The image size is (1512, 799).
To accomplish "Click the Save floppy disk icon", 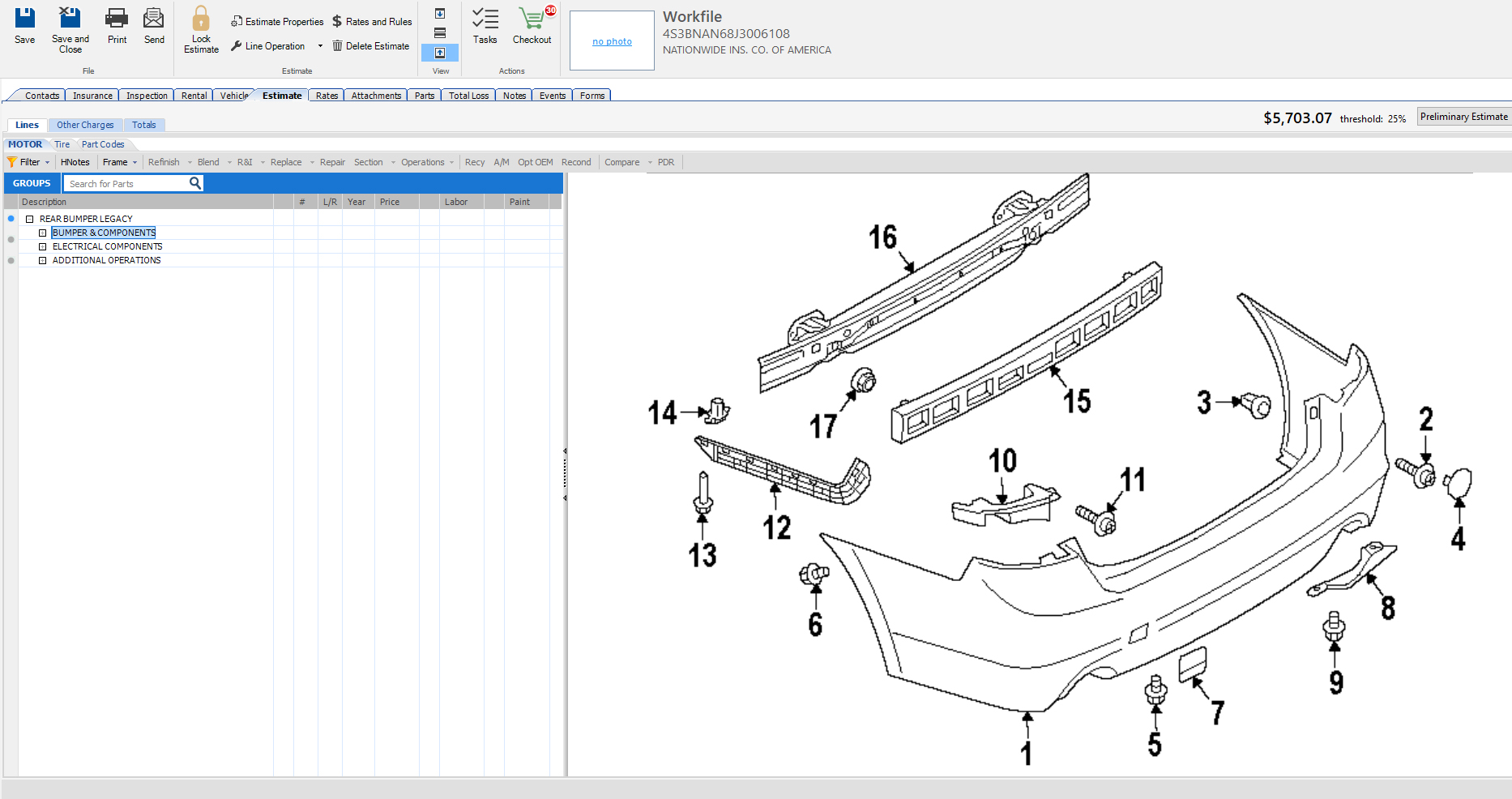I will click(x=25, y=19).
